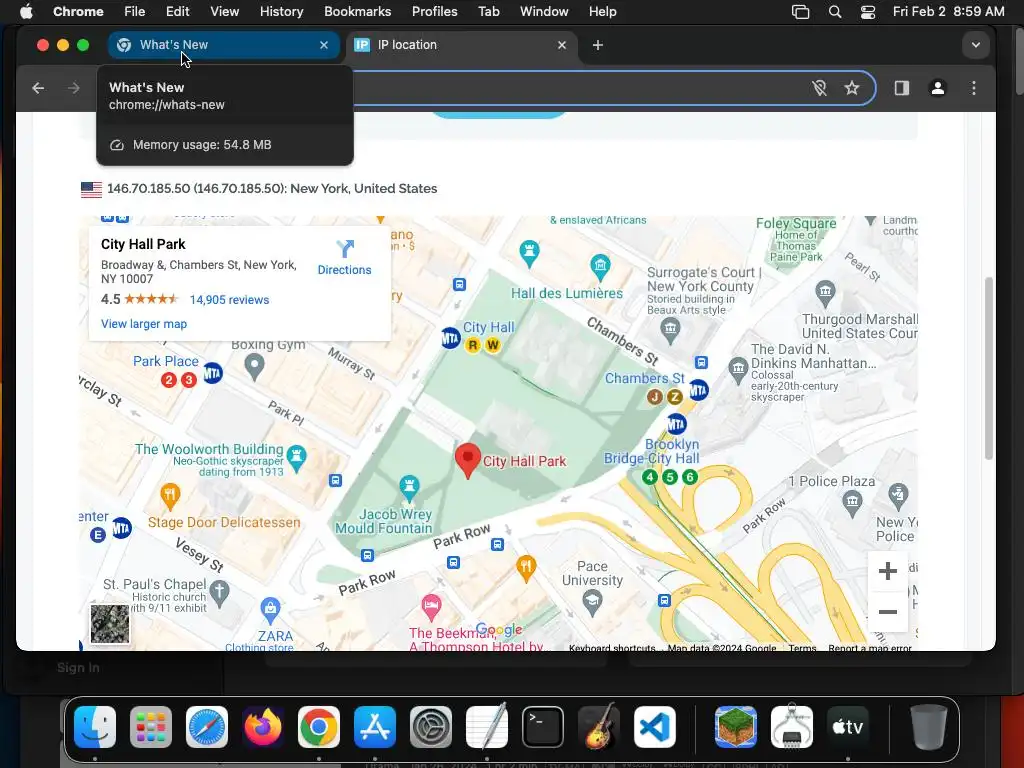
Task: Open the tab search dropdown chevron
Action: click(x=976, y=45)
